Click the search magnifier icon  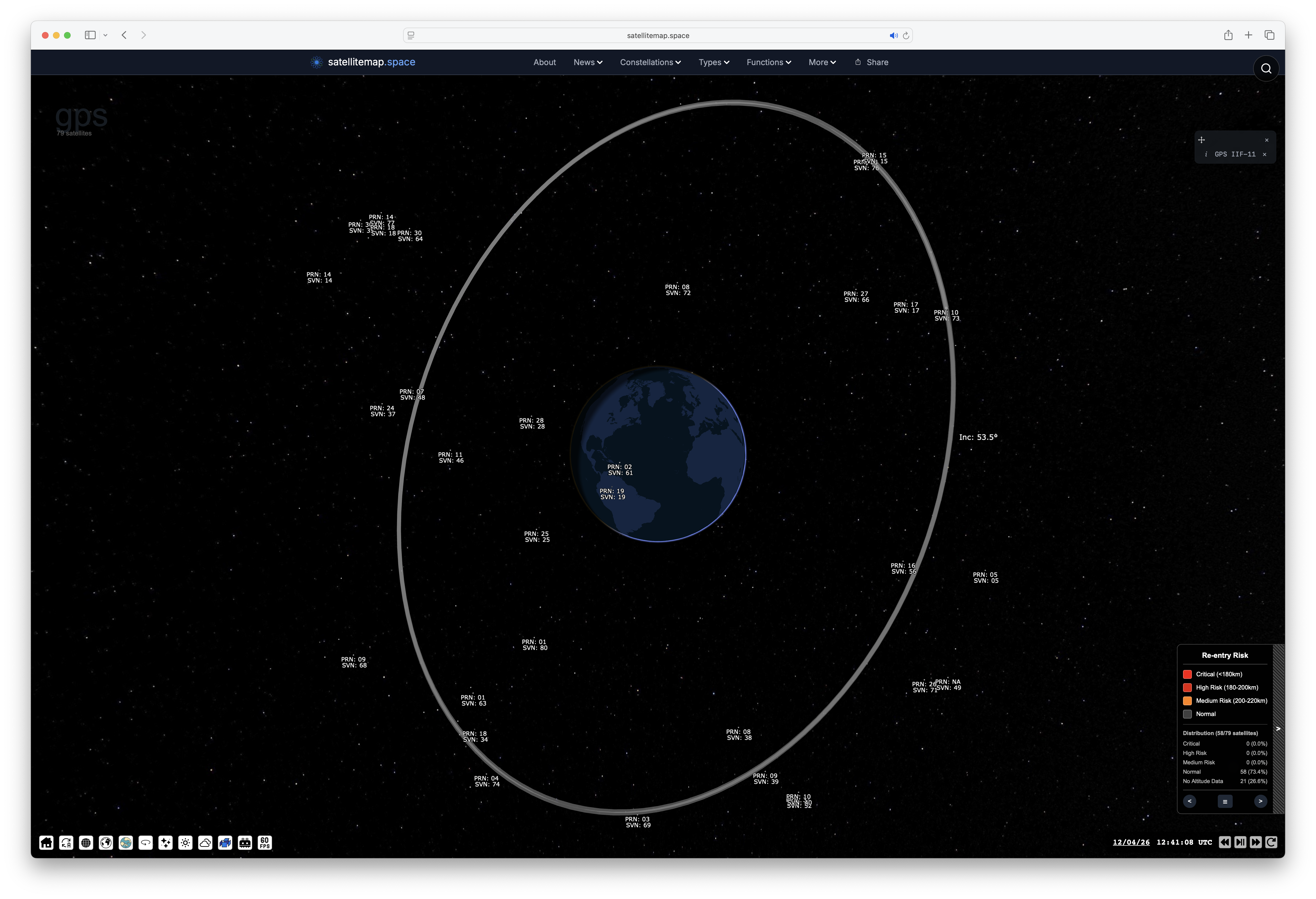[x=1266, y=68]
